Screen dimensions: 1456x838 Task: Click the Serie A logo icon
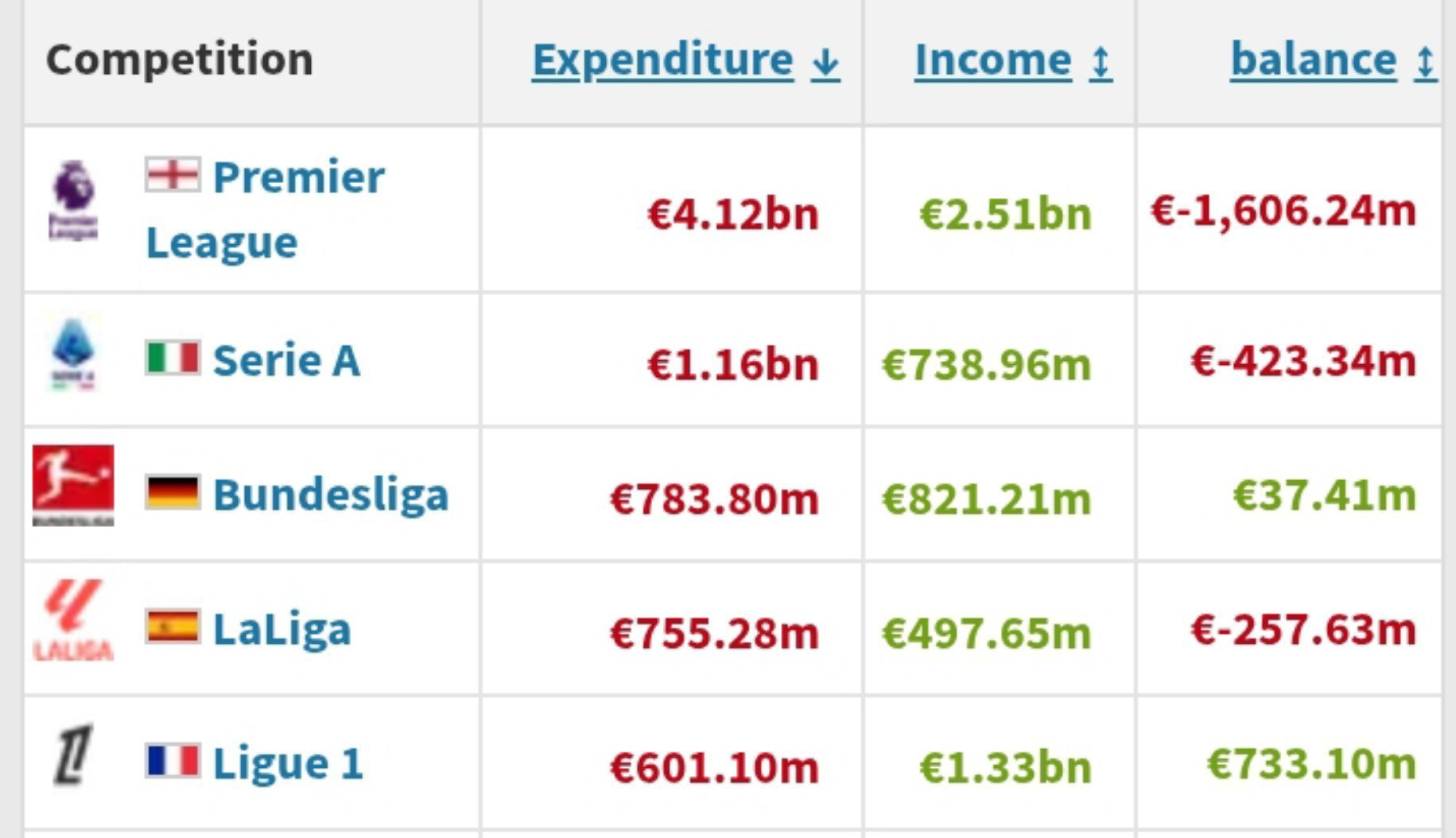73,354
